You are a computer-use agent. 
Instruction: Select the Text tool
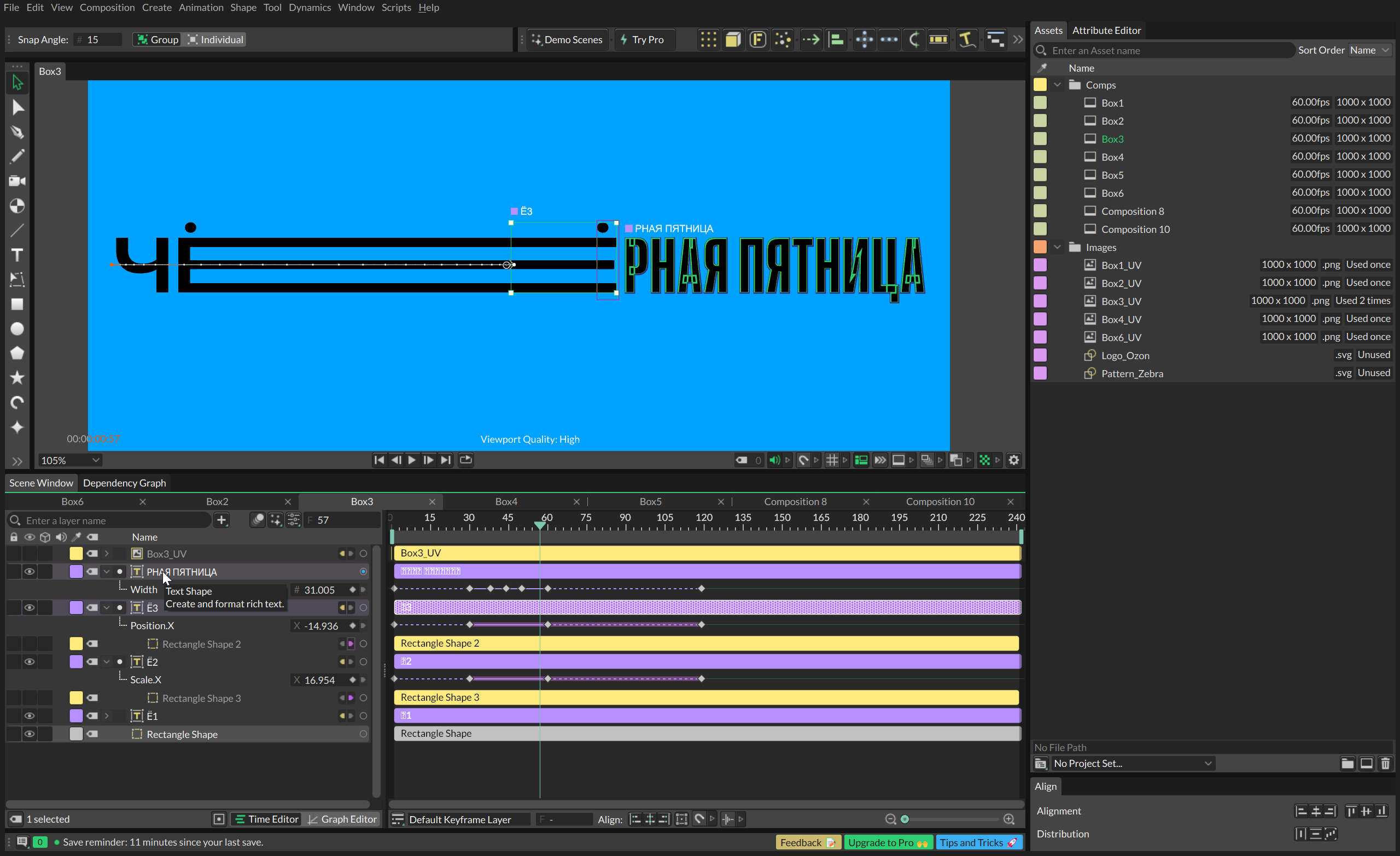17,255
